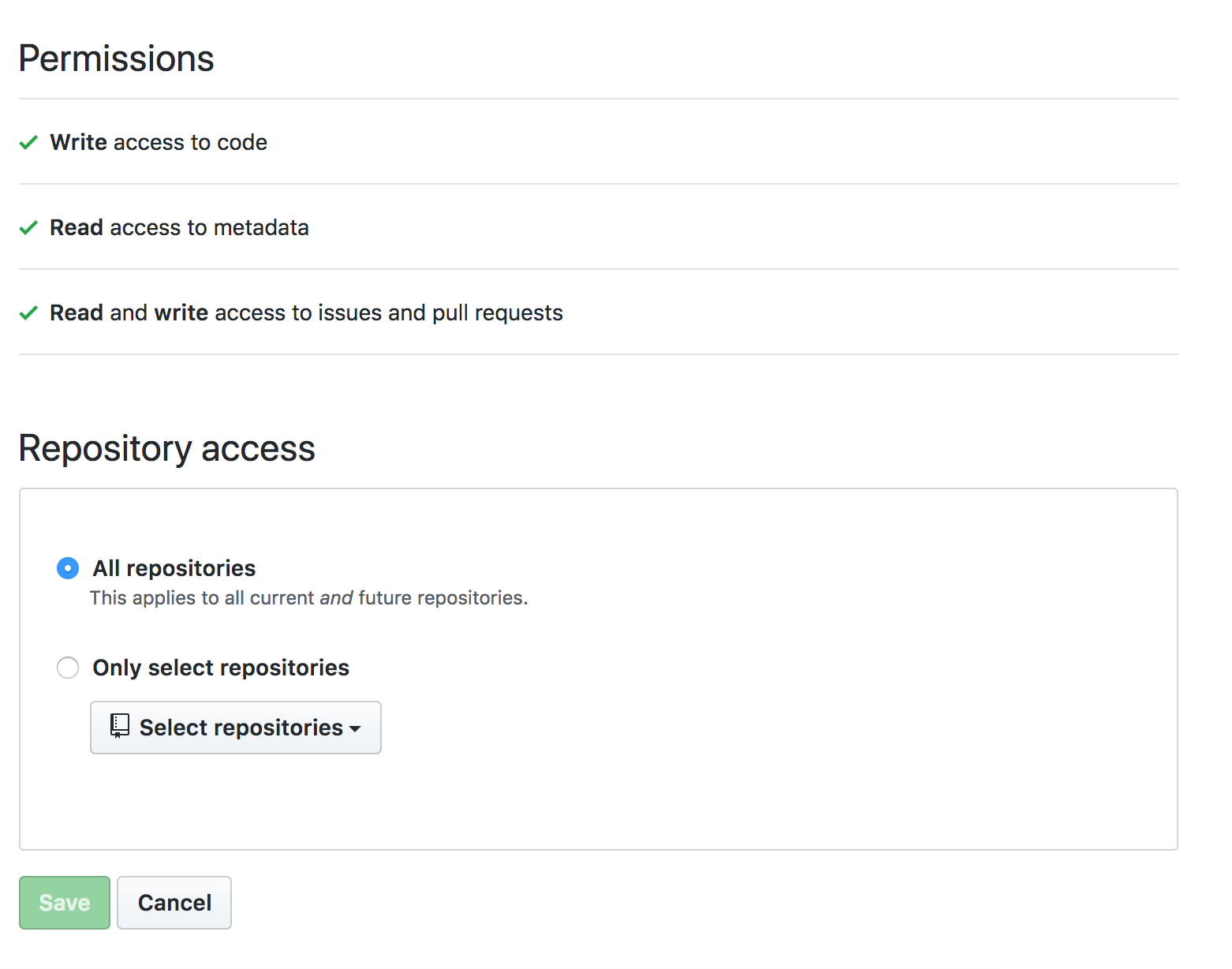Click the dropdown caret on Select repositories
This screenshot has width=1232, height=969.
coord(357,729)
